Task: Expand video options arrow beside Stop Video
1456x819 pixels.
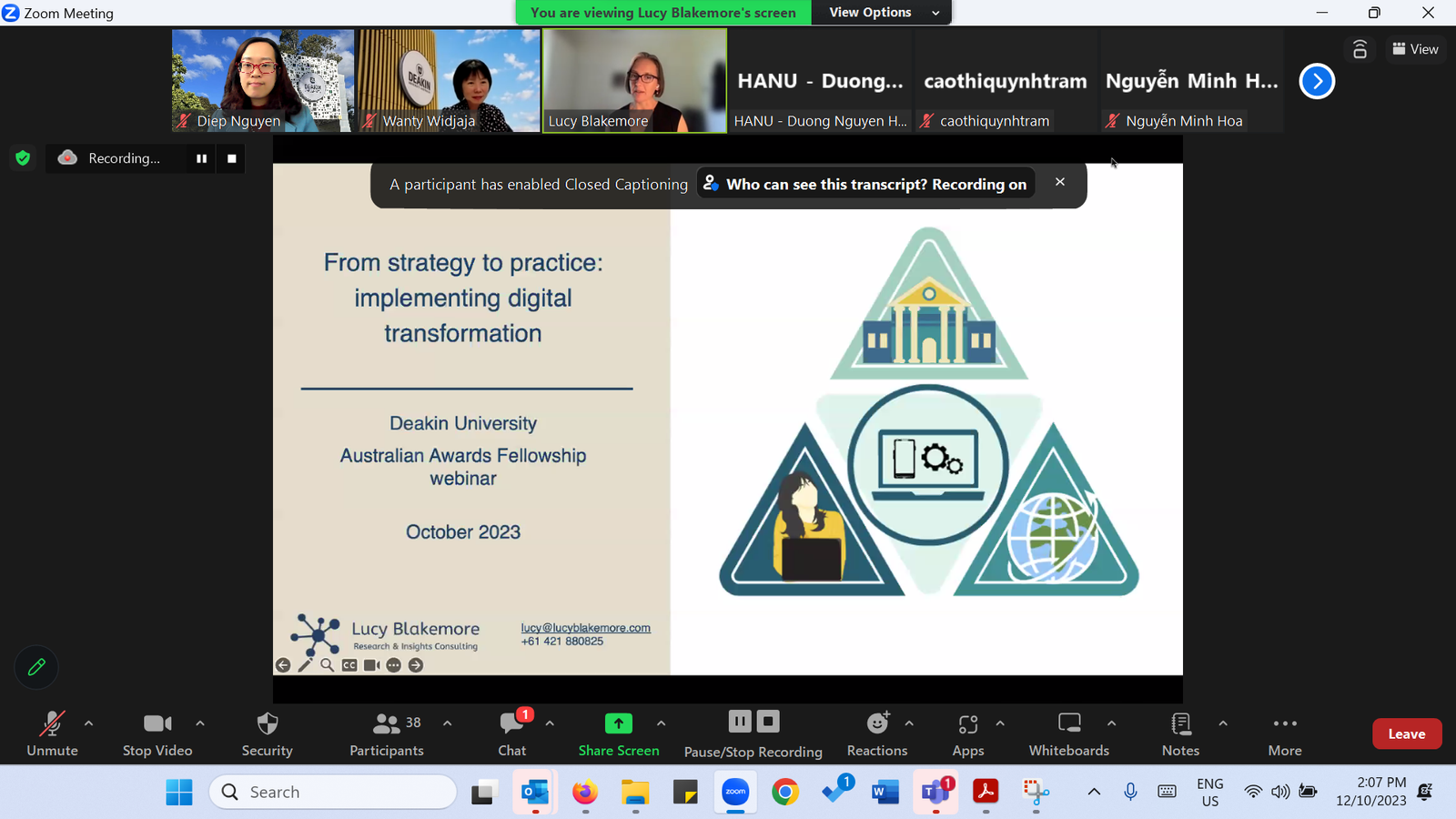Action: coord(200,723)
